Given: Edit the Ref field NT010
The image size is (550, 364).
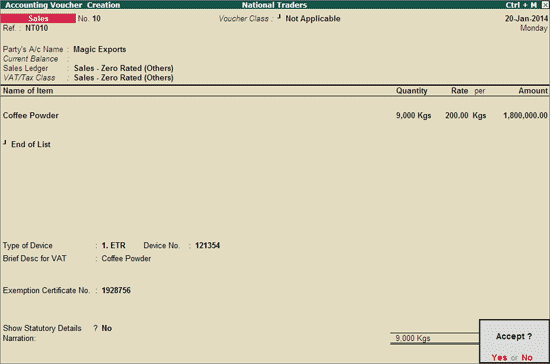Looking at the screenshot, I should [36, 28].
